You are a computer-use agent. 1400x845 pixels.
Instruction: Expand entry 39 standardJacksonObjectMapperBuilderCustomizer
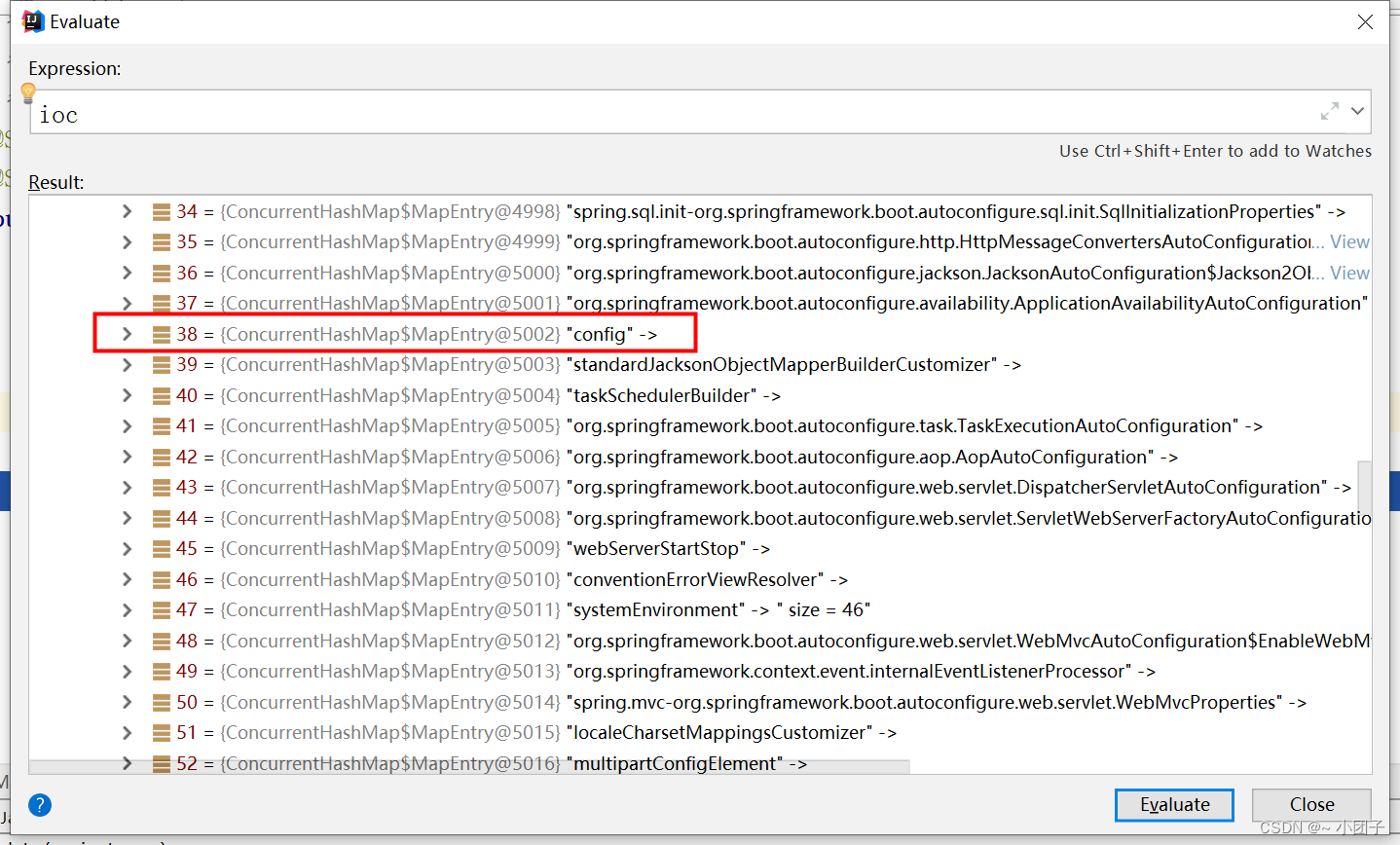point(127,364)
